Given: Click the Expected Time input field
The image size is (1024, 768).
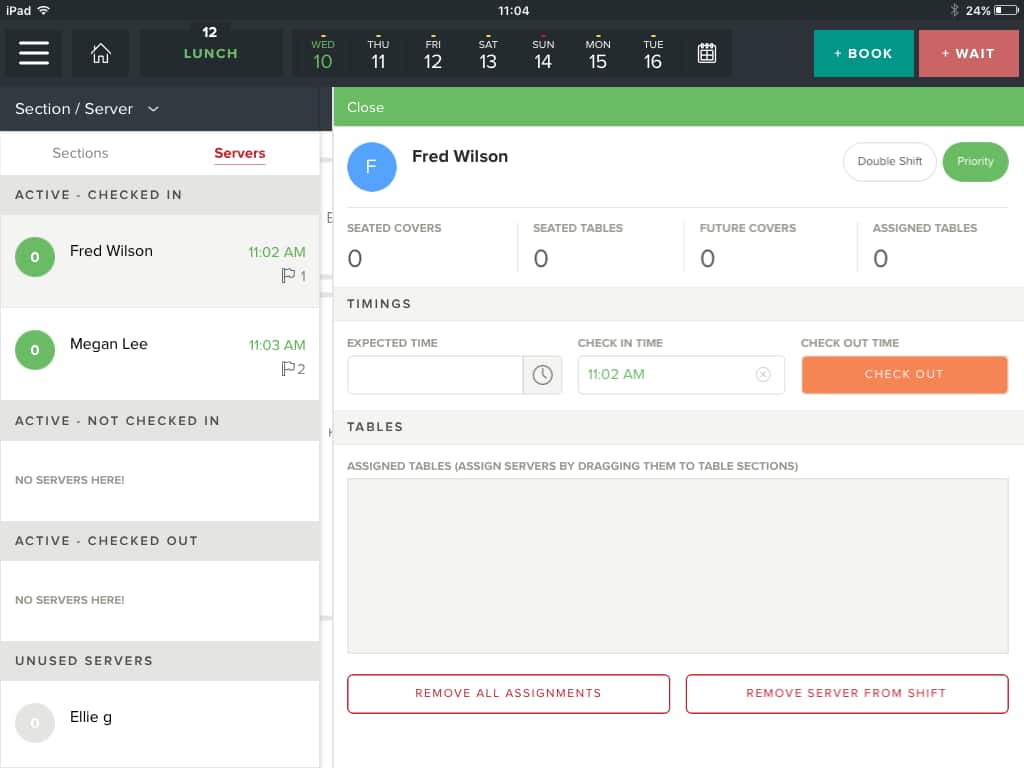Looking at the screenshot, I should 435,375.
